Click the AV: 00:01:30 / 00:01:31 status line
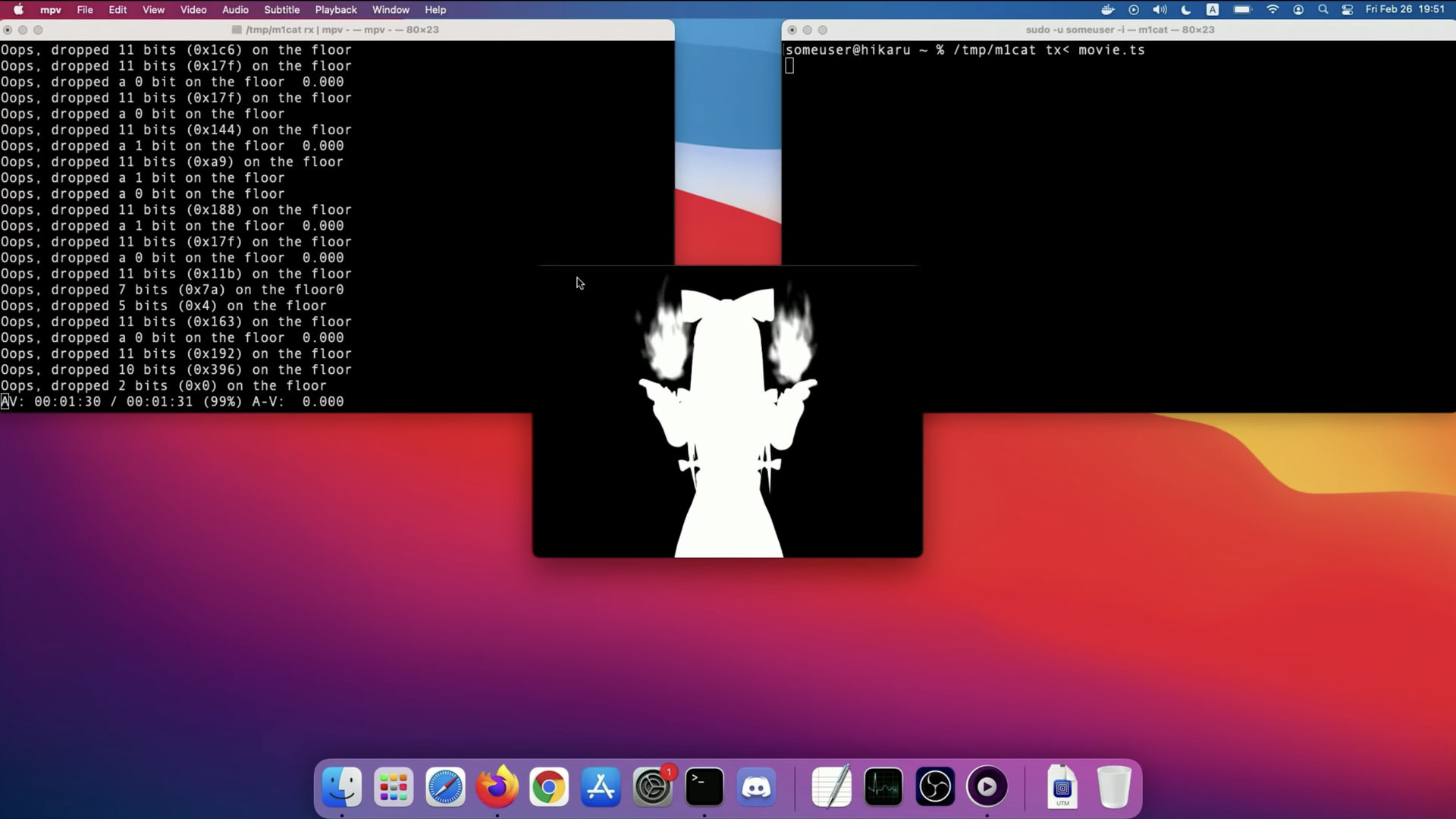 [x=172, y=402]
